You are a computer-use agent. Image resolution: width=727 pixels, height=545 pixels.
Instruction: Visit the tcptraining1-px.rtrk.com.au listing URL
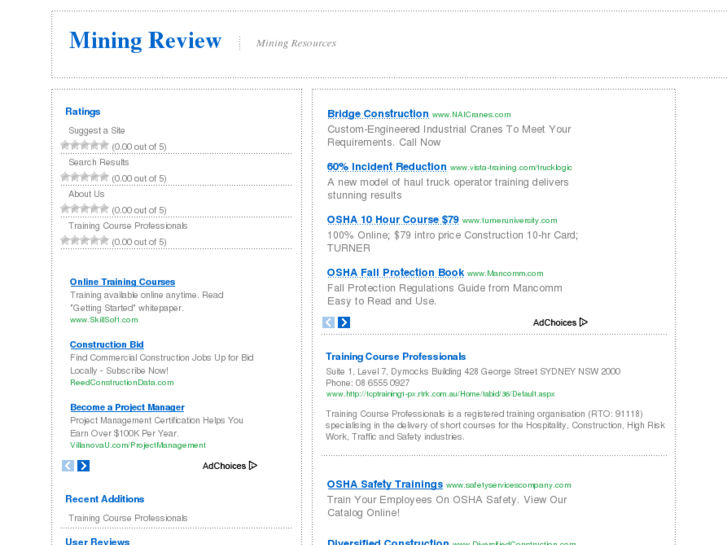pos(440,394)
